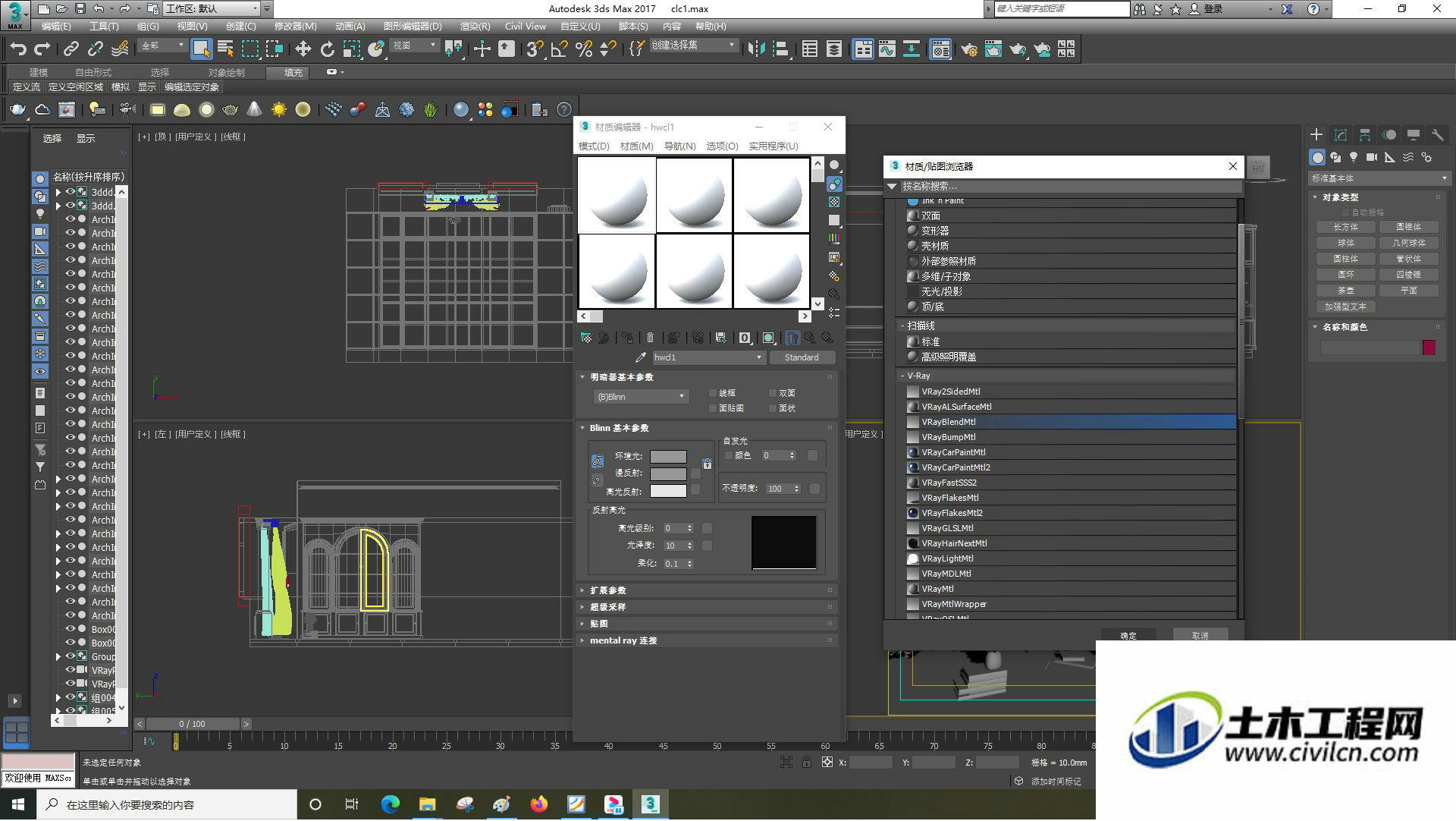Enable the 面状 (Faceted) checkbox
The height and width of the screenshot is (821, 1456).
click(773, 409)
